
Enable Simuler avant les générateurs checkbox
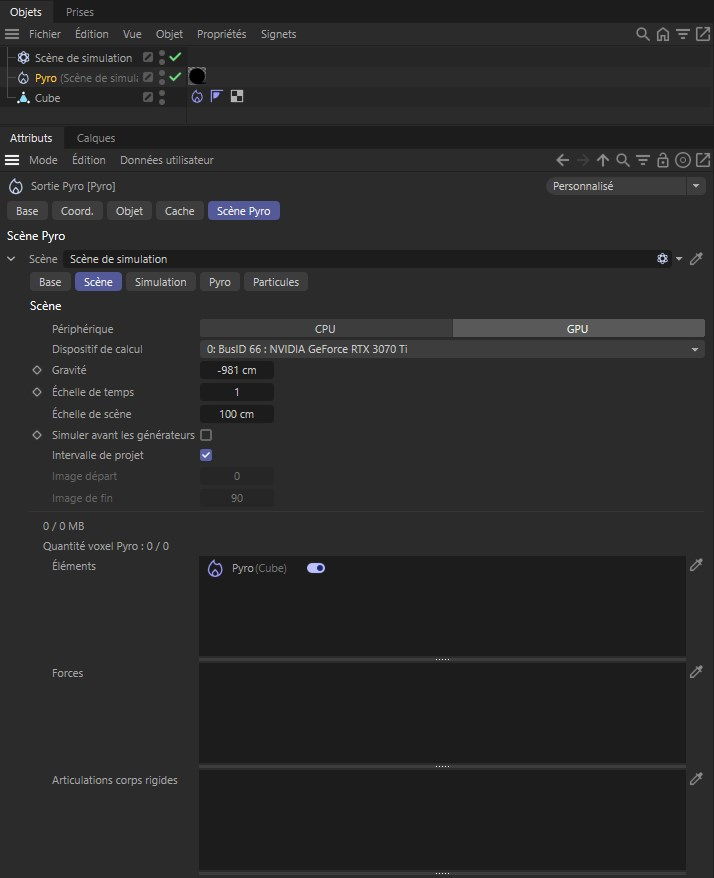click(206, 435)
